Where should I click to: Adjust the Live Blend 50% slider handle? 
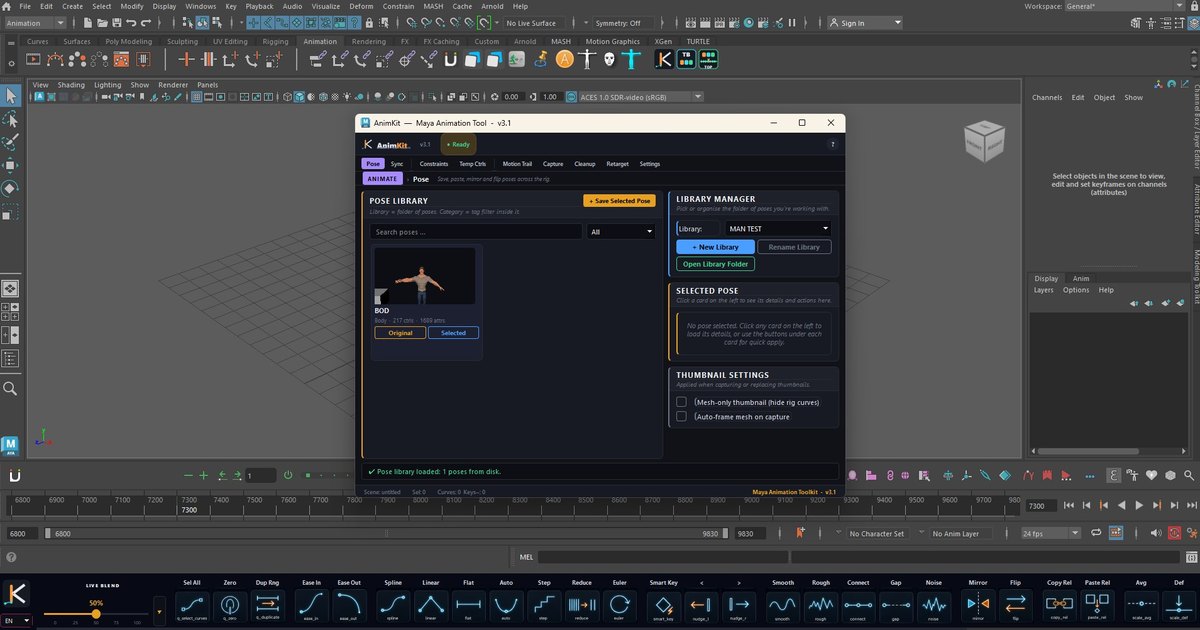click(x=96, y=614)
